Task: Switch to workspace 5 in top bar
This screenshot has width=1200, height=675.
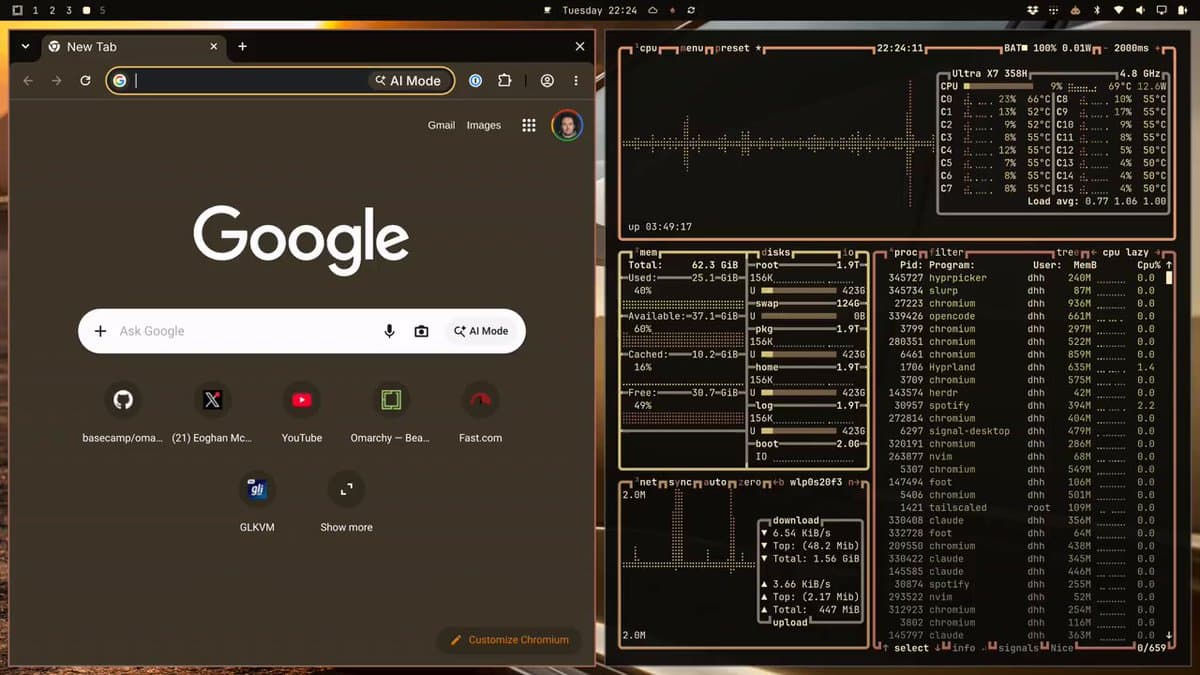Action: click(102, 10)
